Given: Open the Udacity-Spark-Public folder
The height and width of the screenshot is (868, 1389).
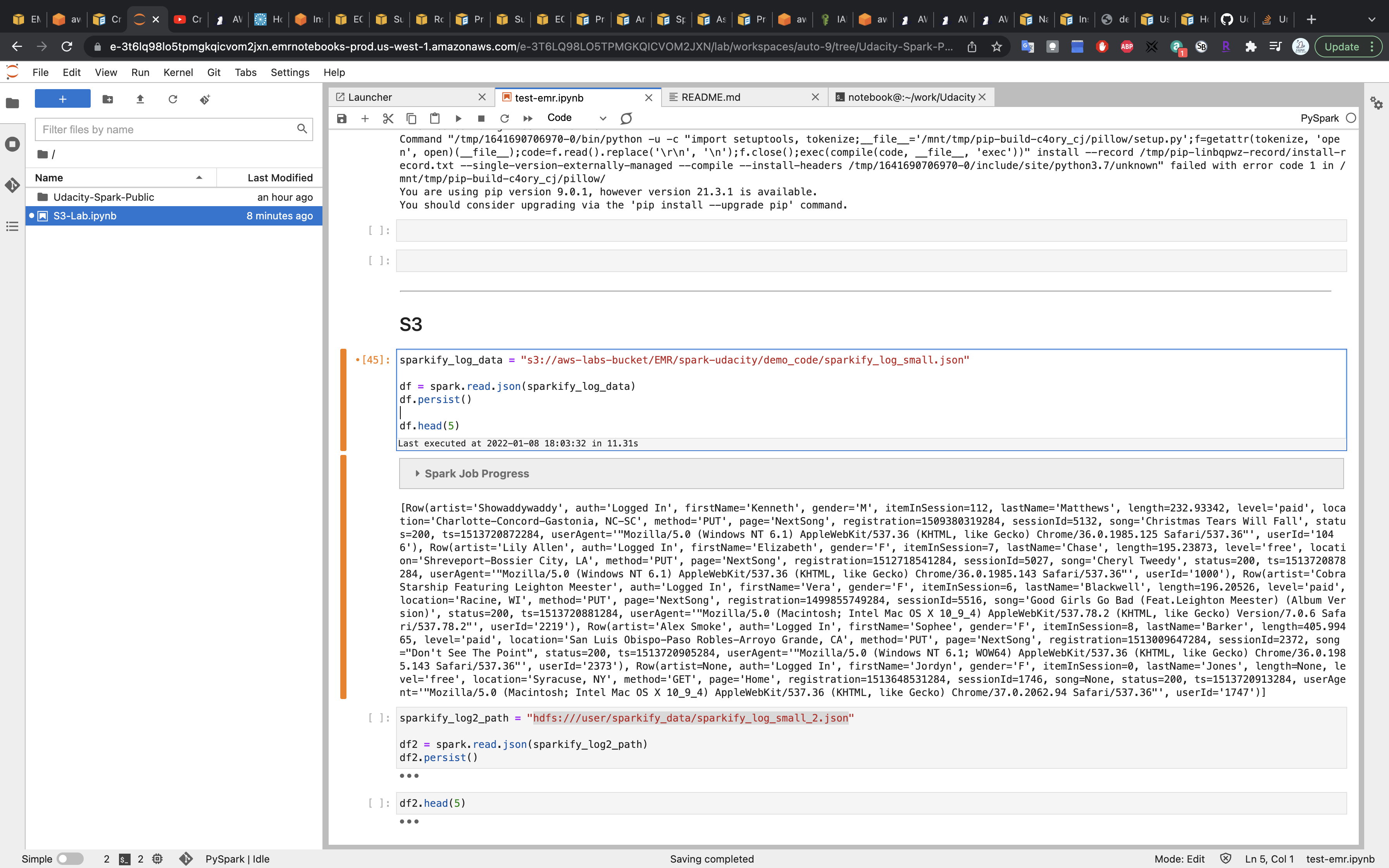Looking at the screenshot, I should coord(103,197).
